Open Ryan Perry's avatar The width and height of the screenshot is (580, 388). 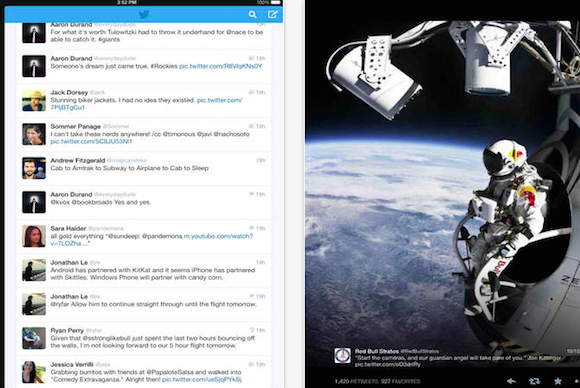coord(34,338)
